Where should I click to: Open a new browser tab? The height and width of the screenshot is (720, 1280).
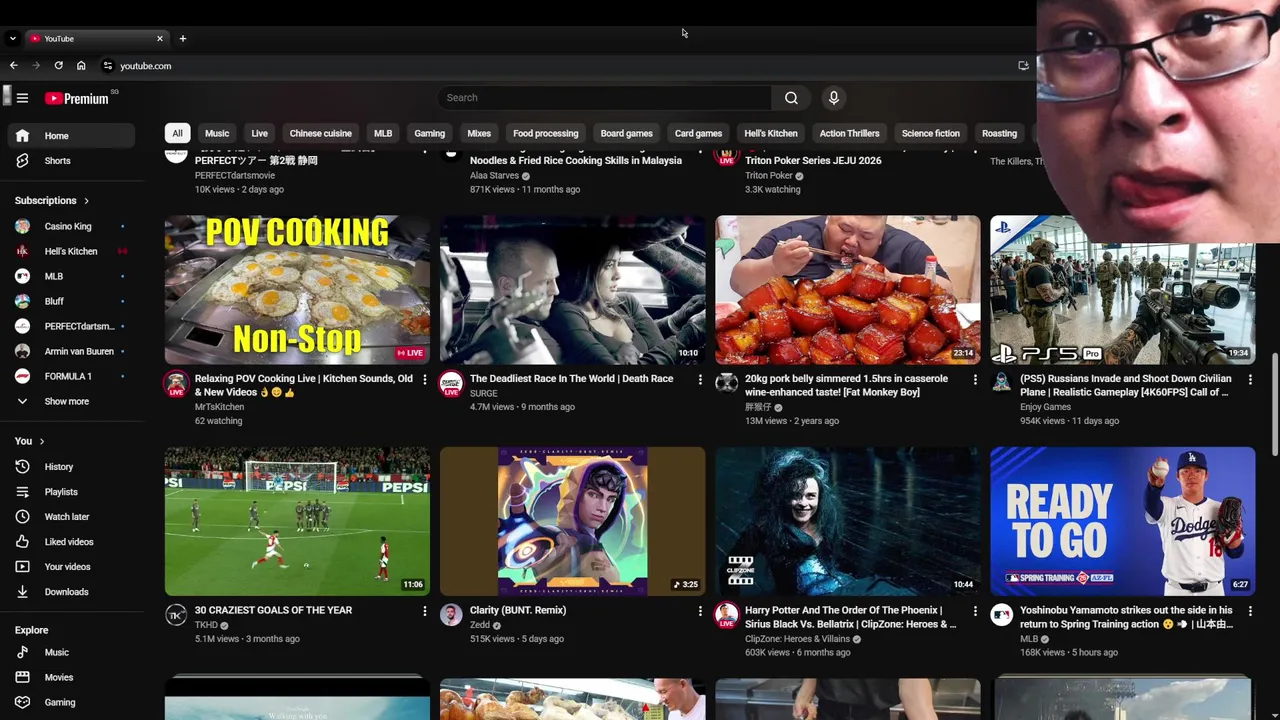(x=182, y=39)
